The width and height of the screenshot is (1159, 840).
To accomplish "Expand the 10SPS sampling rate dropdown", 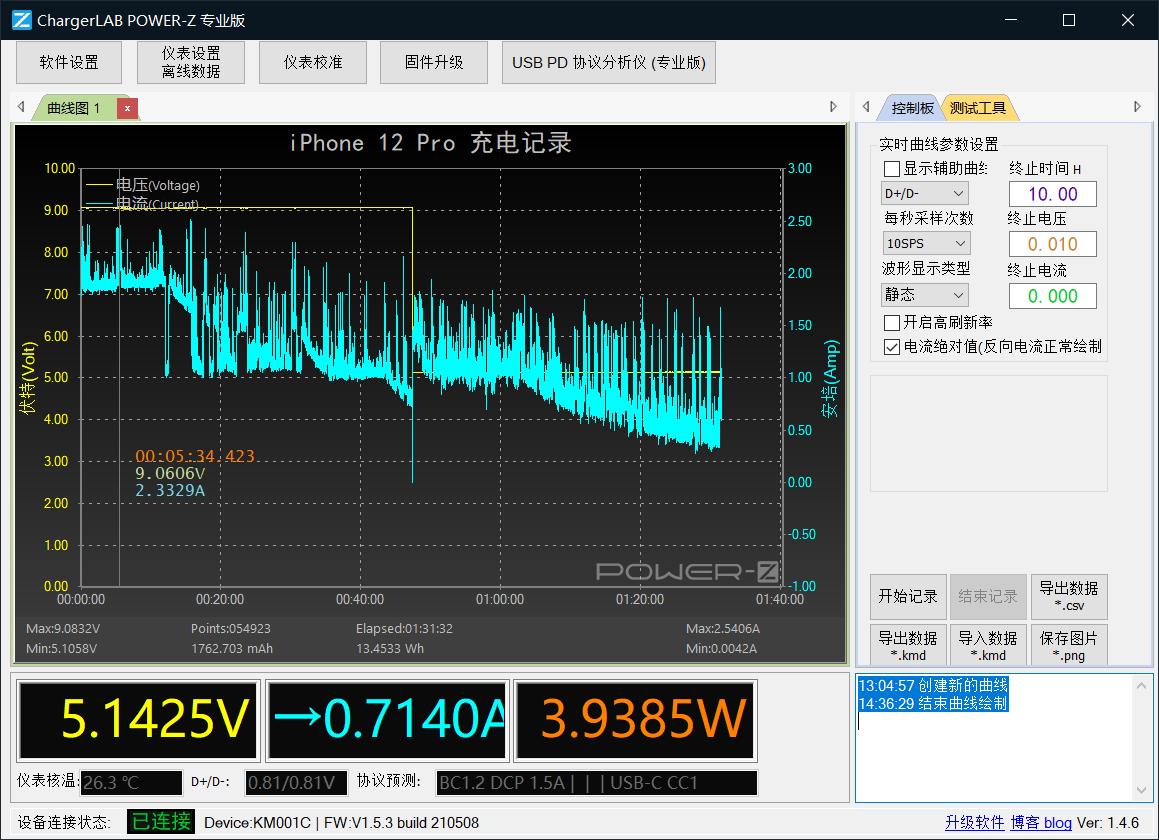I will pos(924,243).
